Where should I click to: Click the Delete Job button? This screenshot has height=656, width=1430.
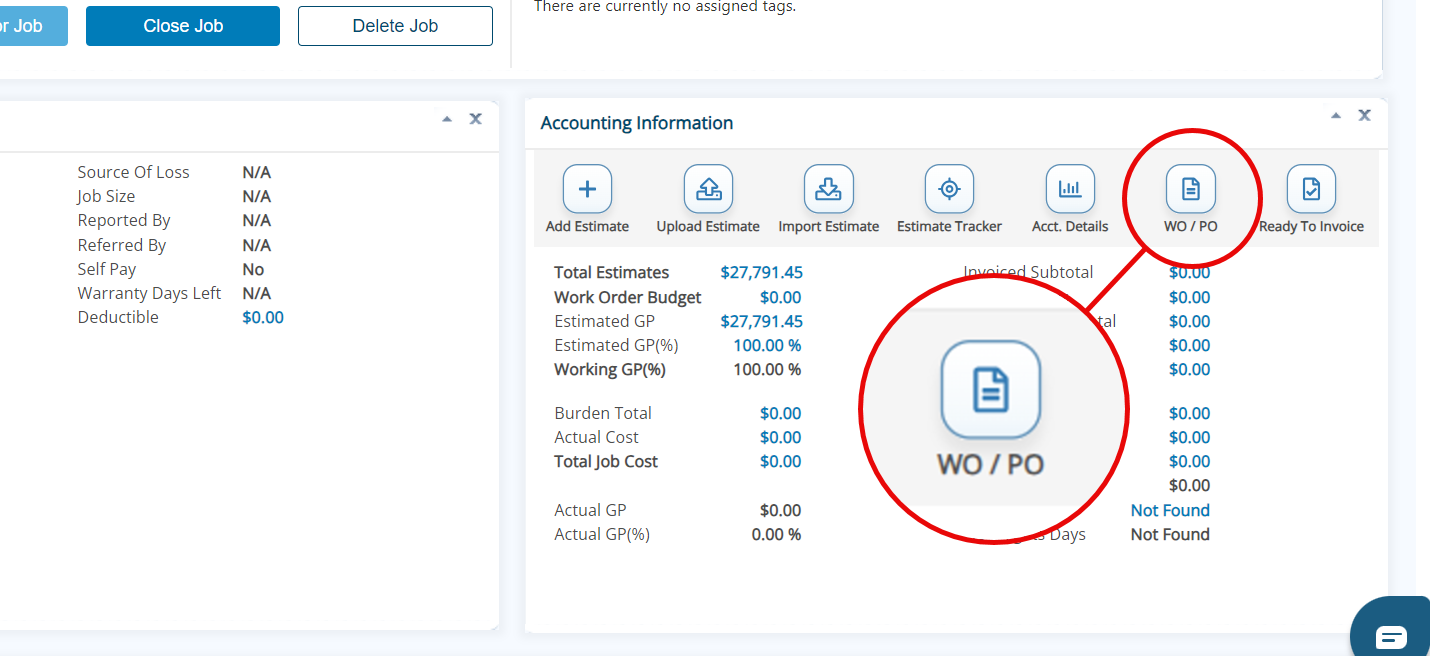coord(395,26)
